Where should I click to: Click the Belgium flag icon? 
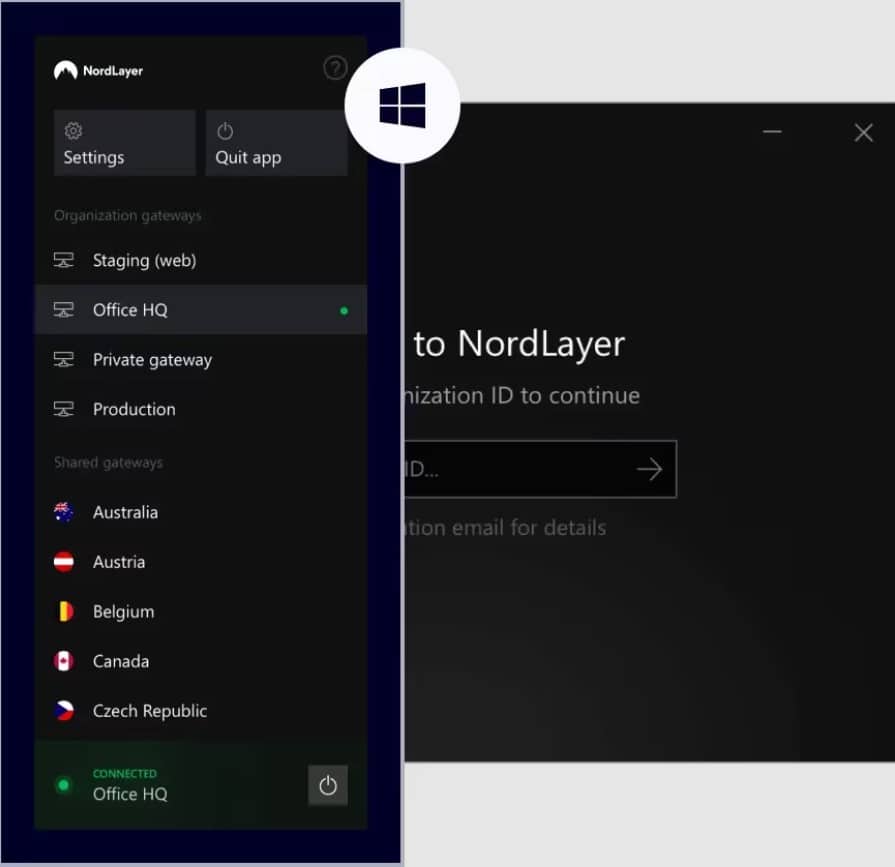[65, 611]
